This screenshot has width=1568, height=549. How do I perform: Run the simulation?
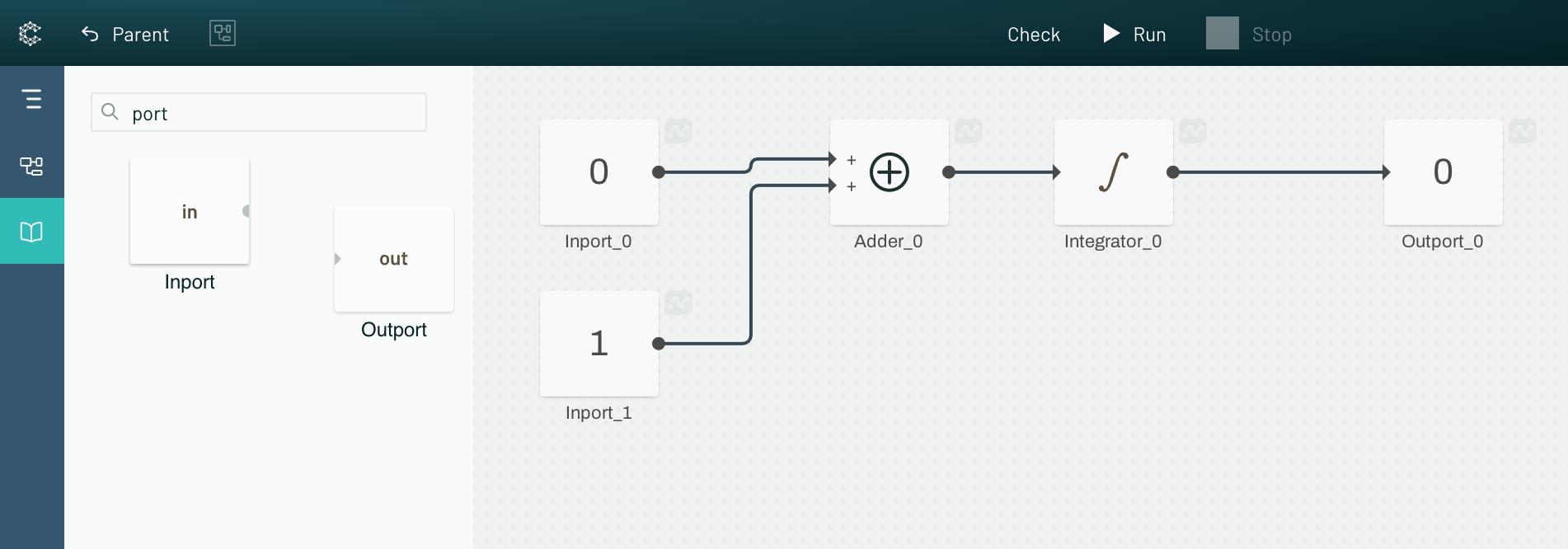pos(1134,34)
